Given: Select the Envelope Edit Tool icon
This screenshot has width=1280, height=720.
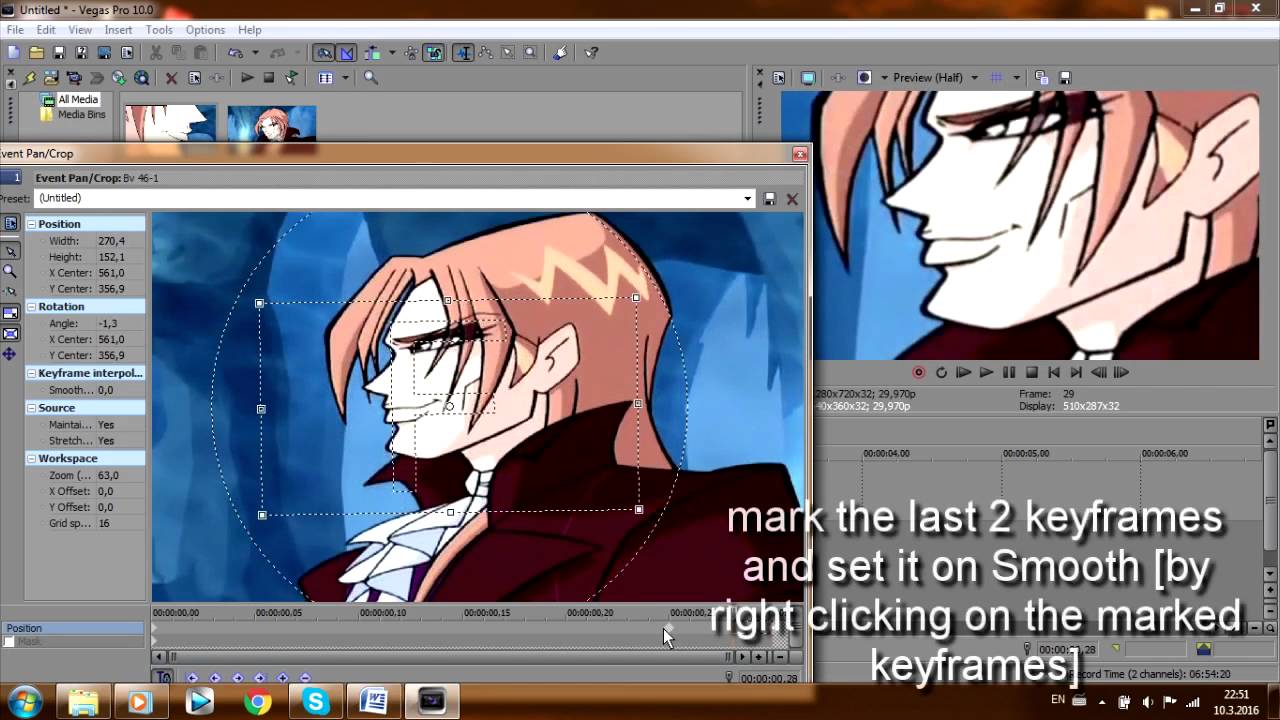Looking at the screenshot, I should click(x=485, y=52).
